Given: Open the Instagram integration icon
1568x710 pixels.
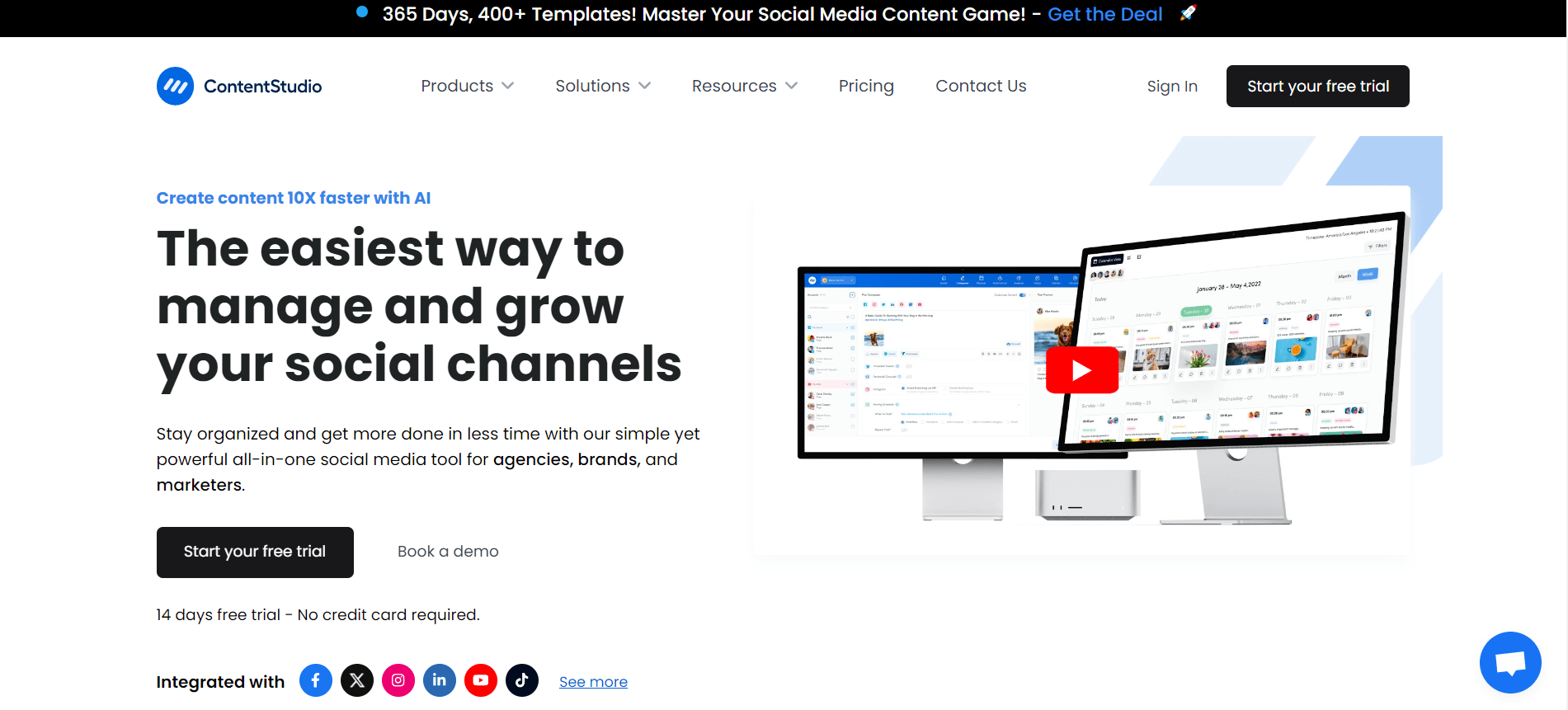Looking at the screenshot, I should click(398, 680).
